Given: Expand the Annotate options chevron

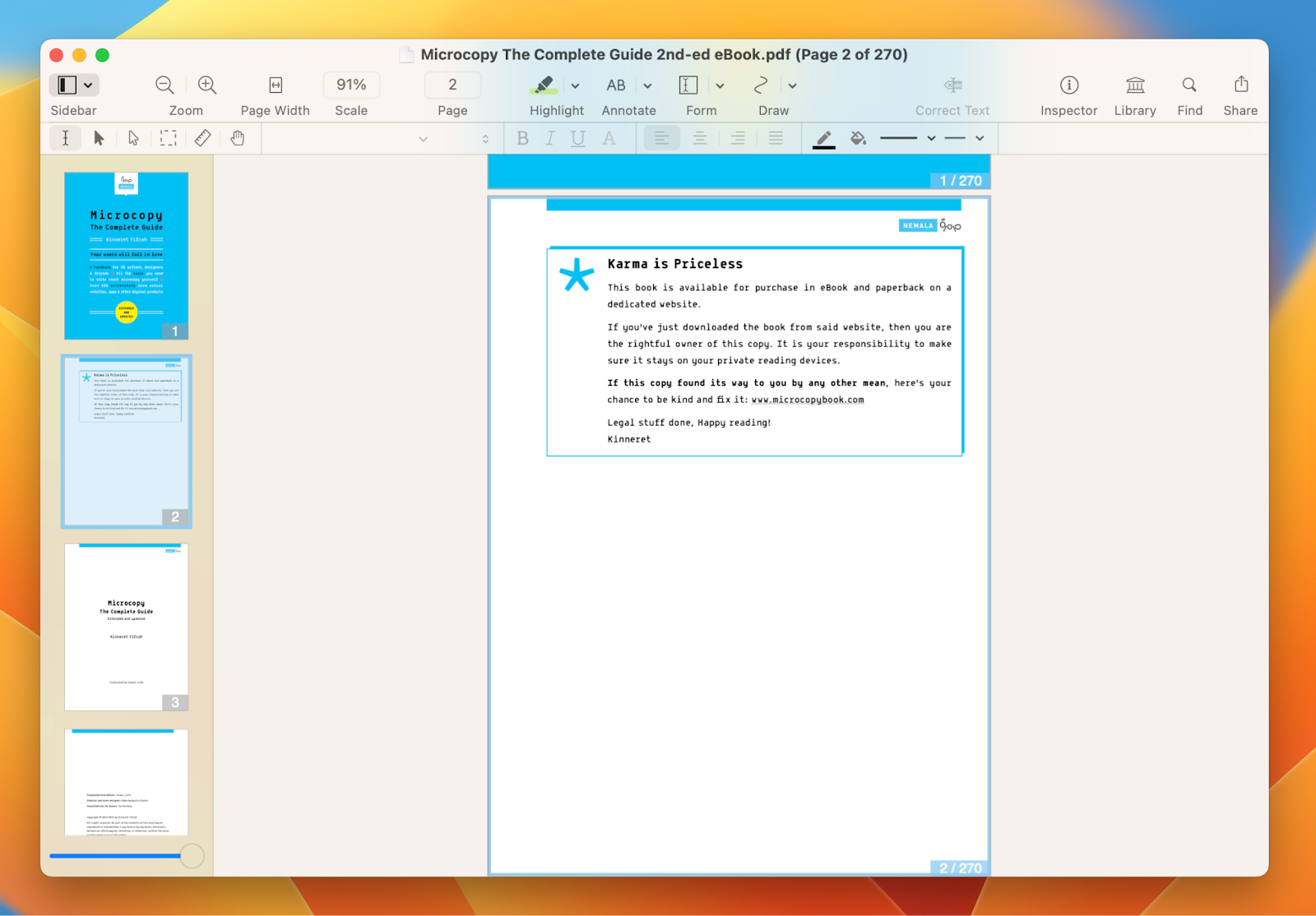Looking at the screenshot, I should tap(647, 86).
